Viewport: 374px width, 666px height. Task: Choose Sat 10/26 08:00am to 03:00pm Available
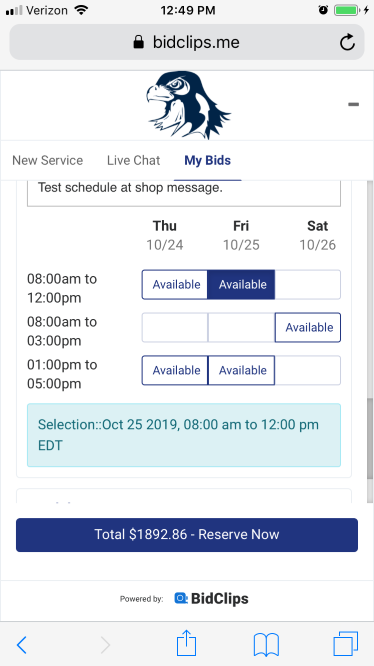(x=308, y=327)
